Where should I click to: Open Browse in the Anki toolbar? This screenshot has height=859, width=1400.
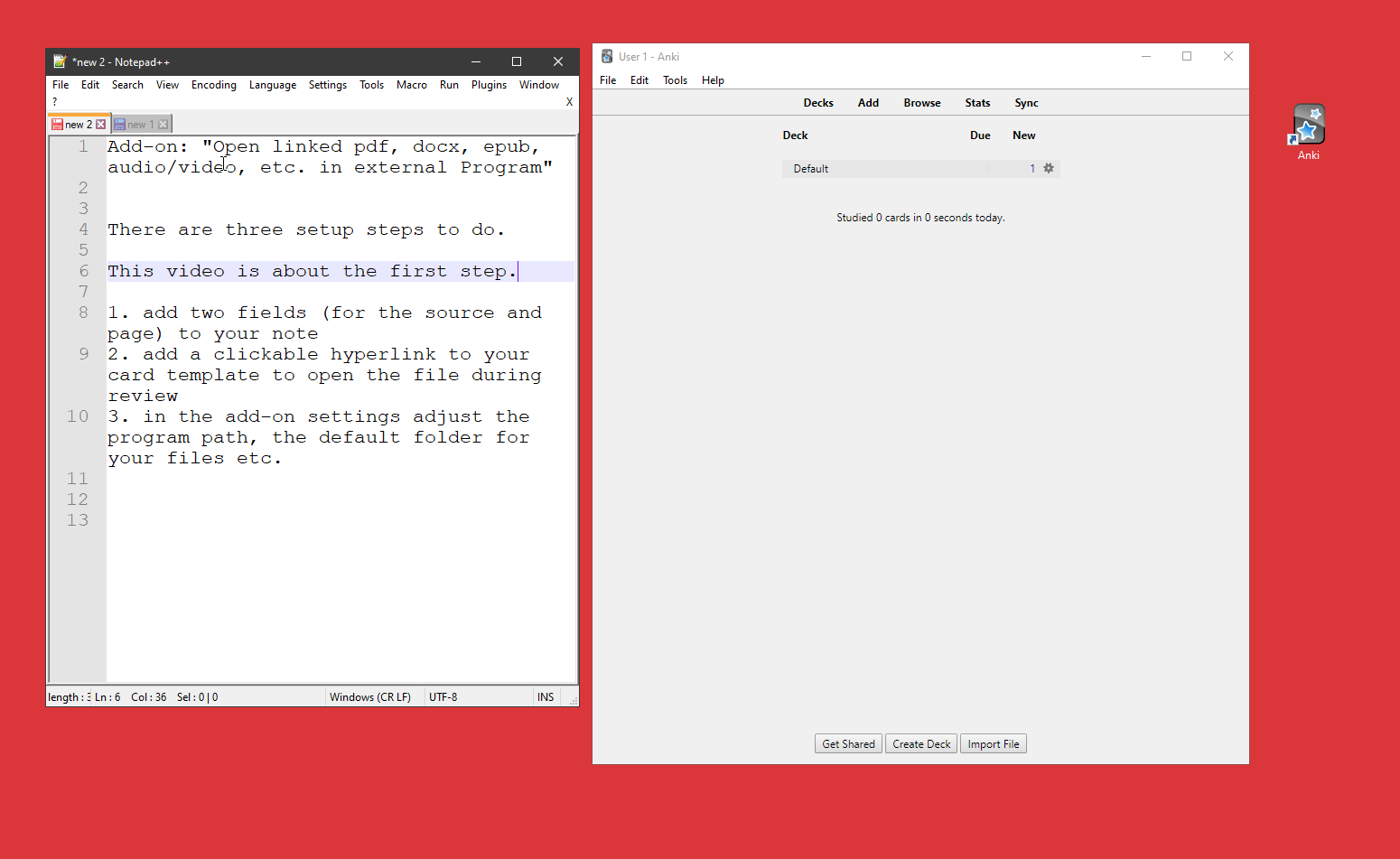tap(921, 103)
